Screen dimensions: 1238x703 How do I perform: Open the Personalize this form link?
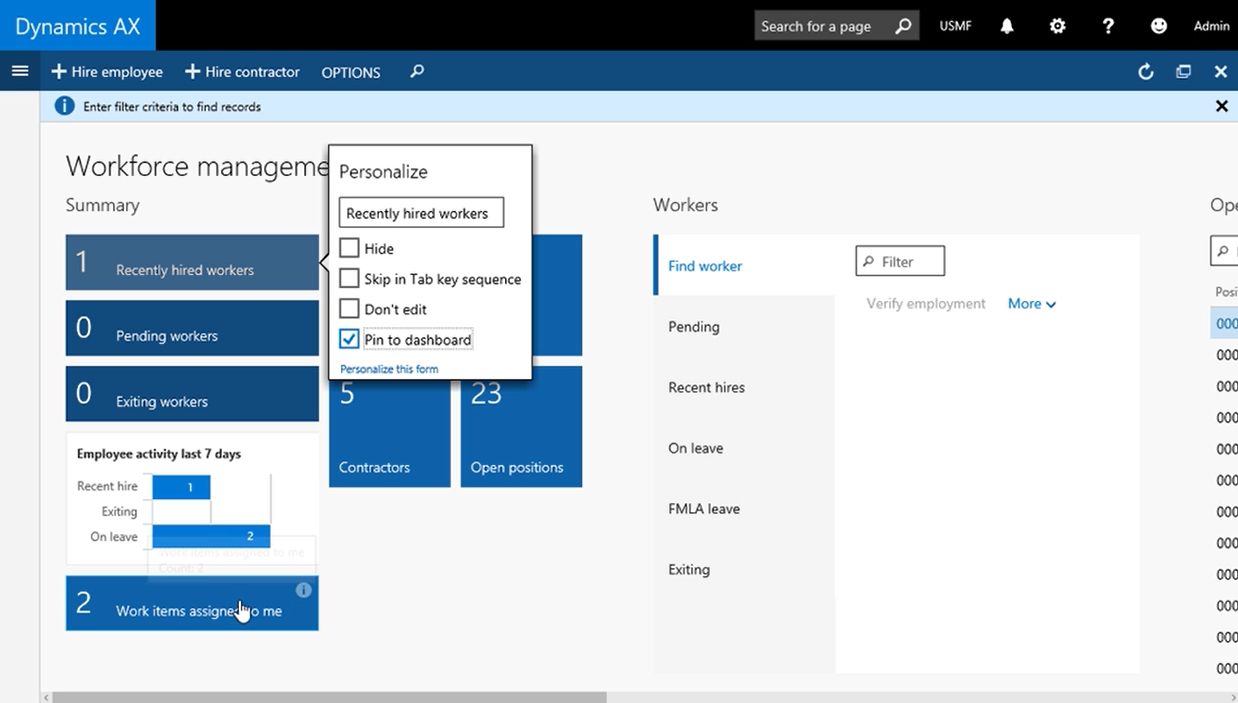[x=389, y=369]
